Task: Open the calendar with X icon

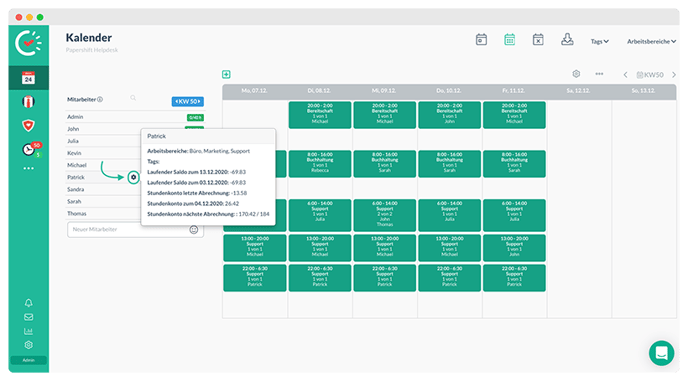Action: coord(538,40)
